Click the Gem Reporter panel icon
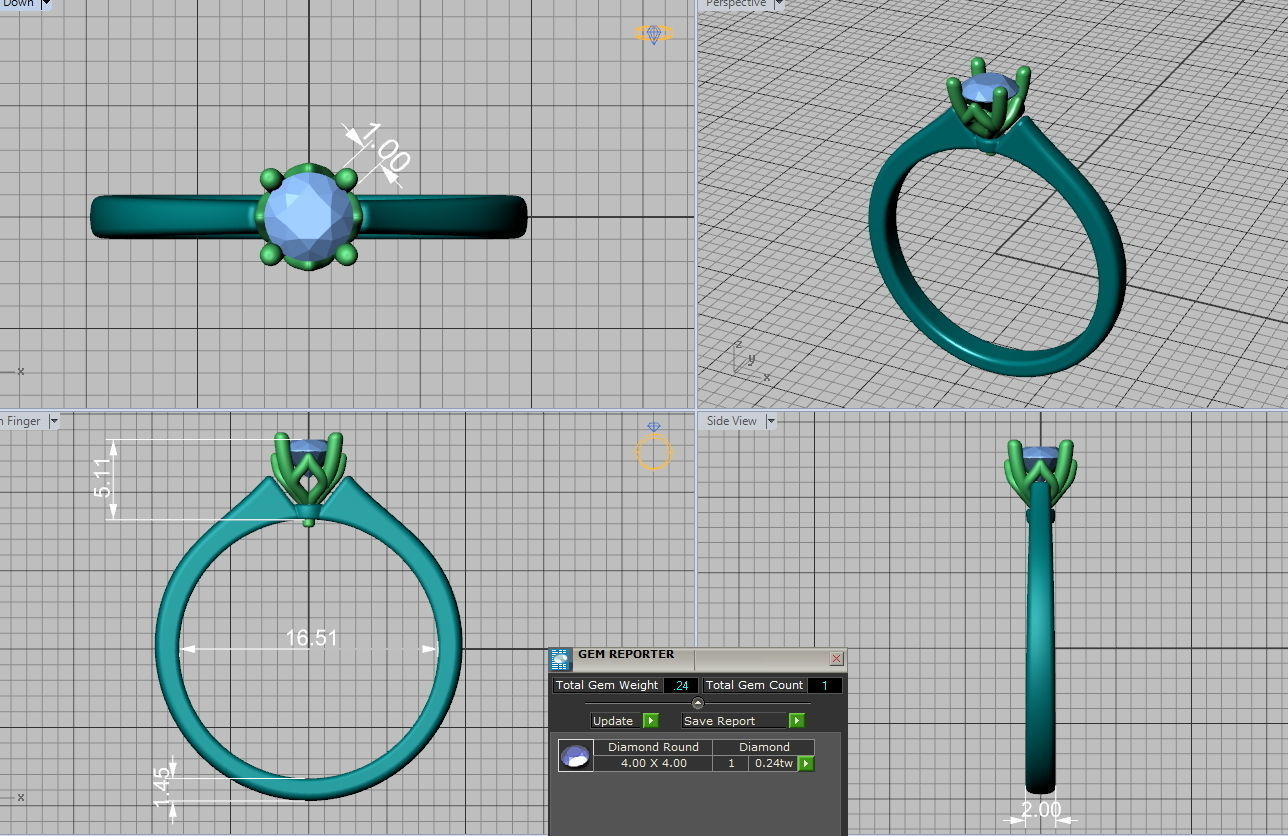The image size is (1288, 836). pos(561,658)
